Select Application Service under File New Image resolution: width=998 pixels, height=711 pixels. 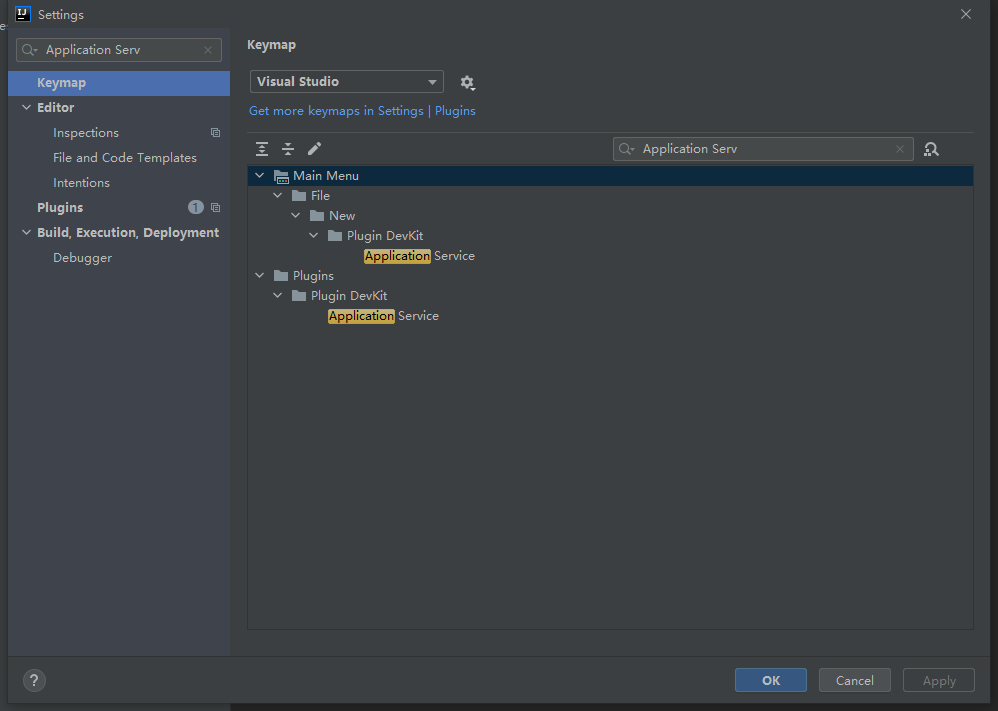(x=419, y=256)
